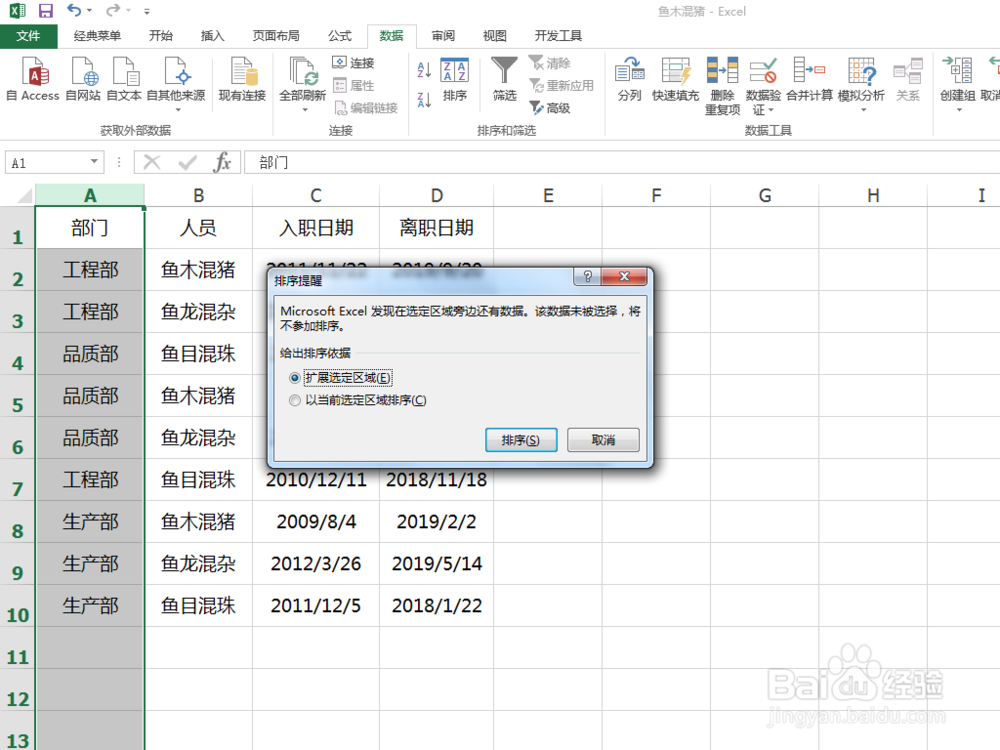Open the 文件 (File) tab
1000x750 pixels.
[x=28, y=36]
